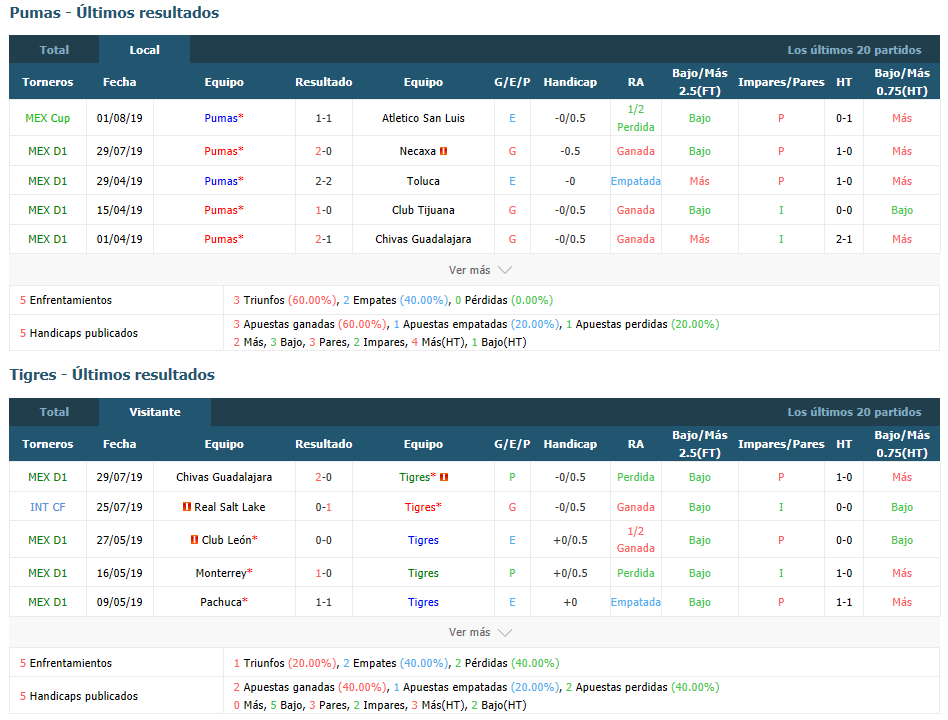Switch to the Total tab in Tigres results
The width and height of the screenshot is (948, 720).
pyautogui.click(x=54, y=412)
